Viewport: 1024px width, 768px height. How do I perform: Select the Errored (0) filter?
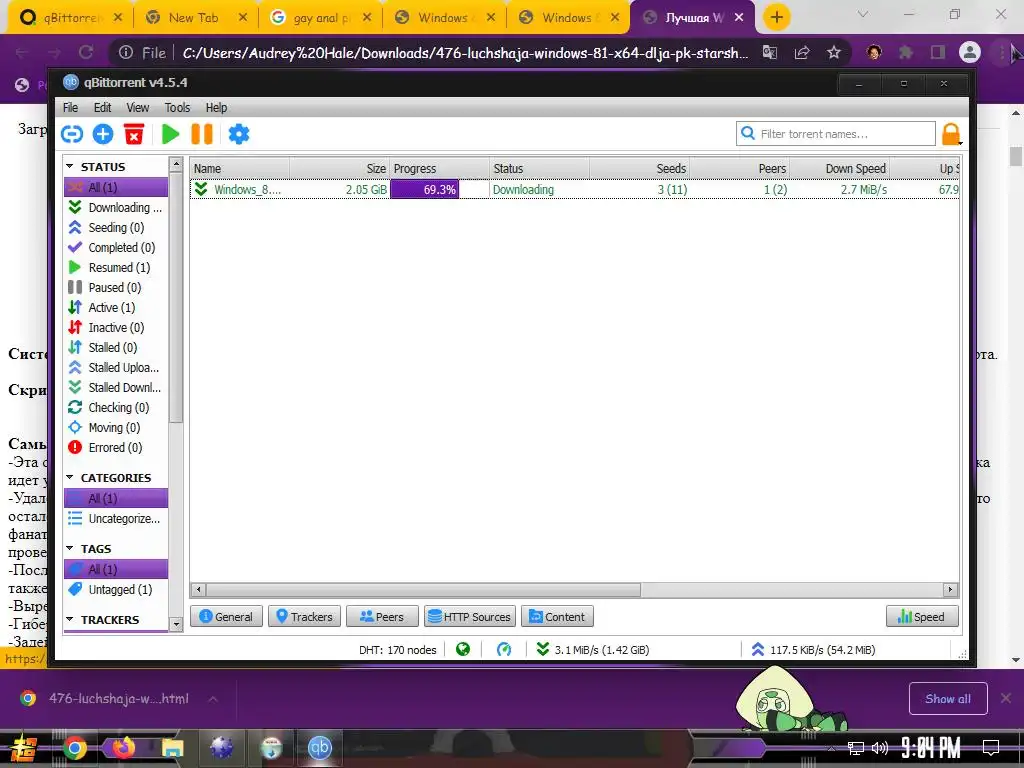coord(116,447)
